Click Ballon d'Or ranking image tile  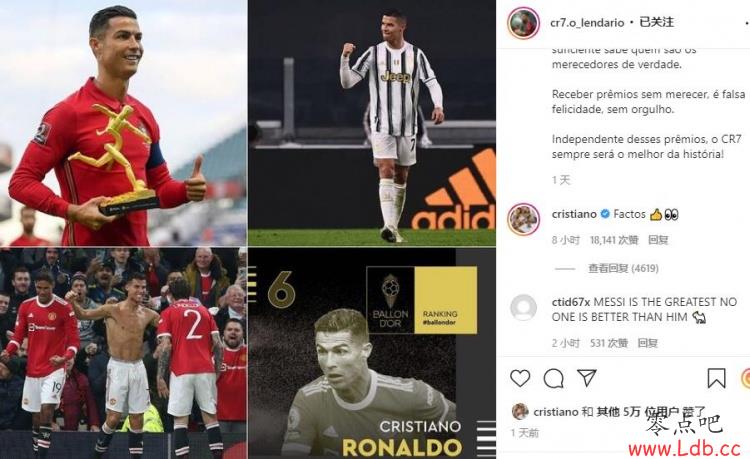pyautogui.click(x=372, y=353)
